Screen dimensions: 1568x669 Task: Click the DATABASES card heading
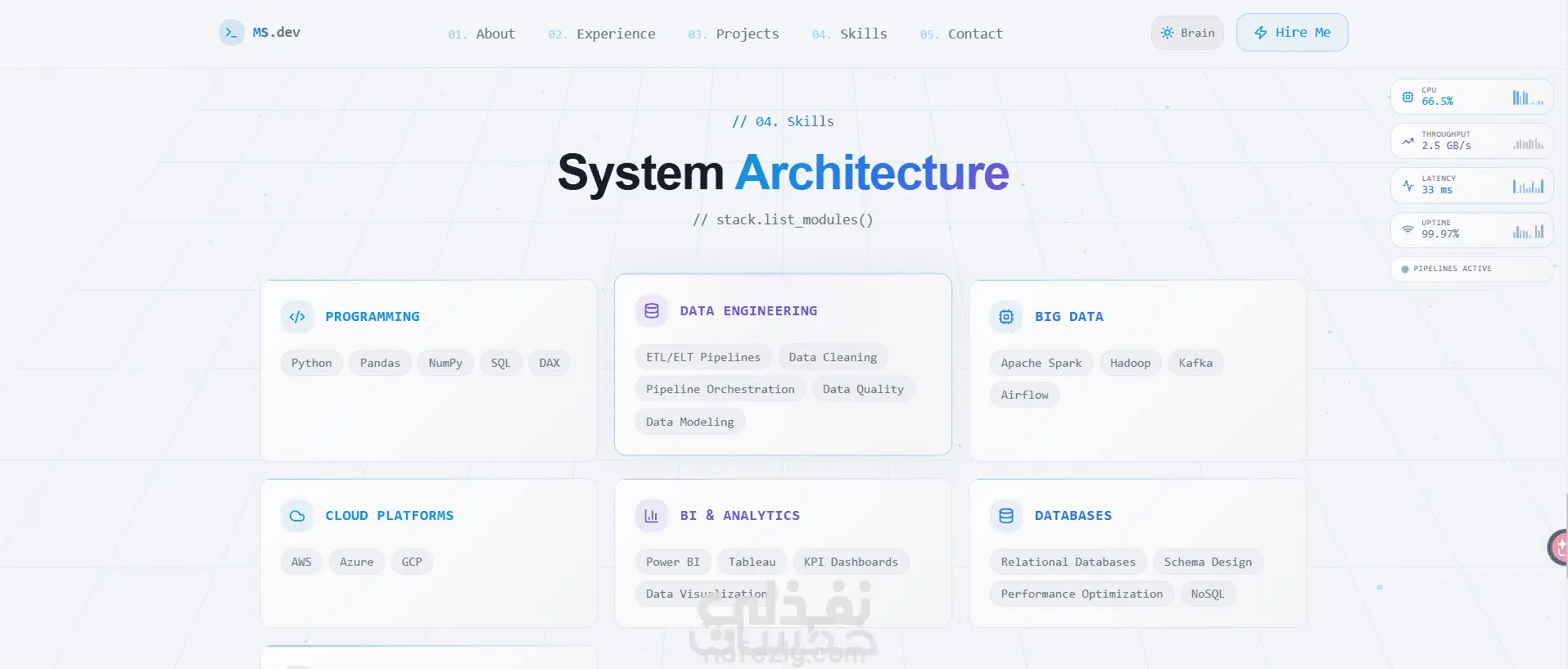point(1073,516)
